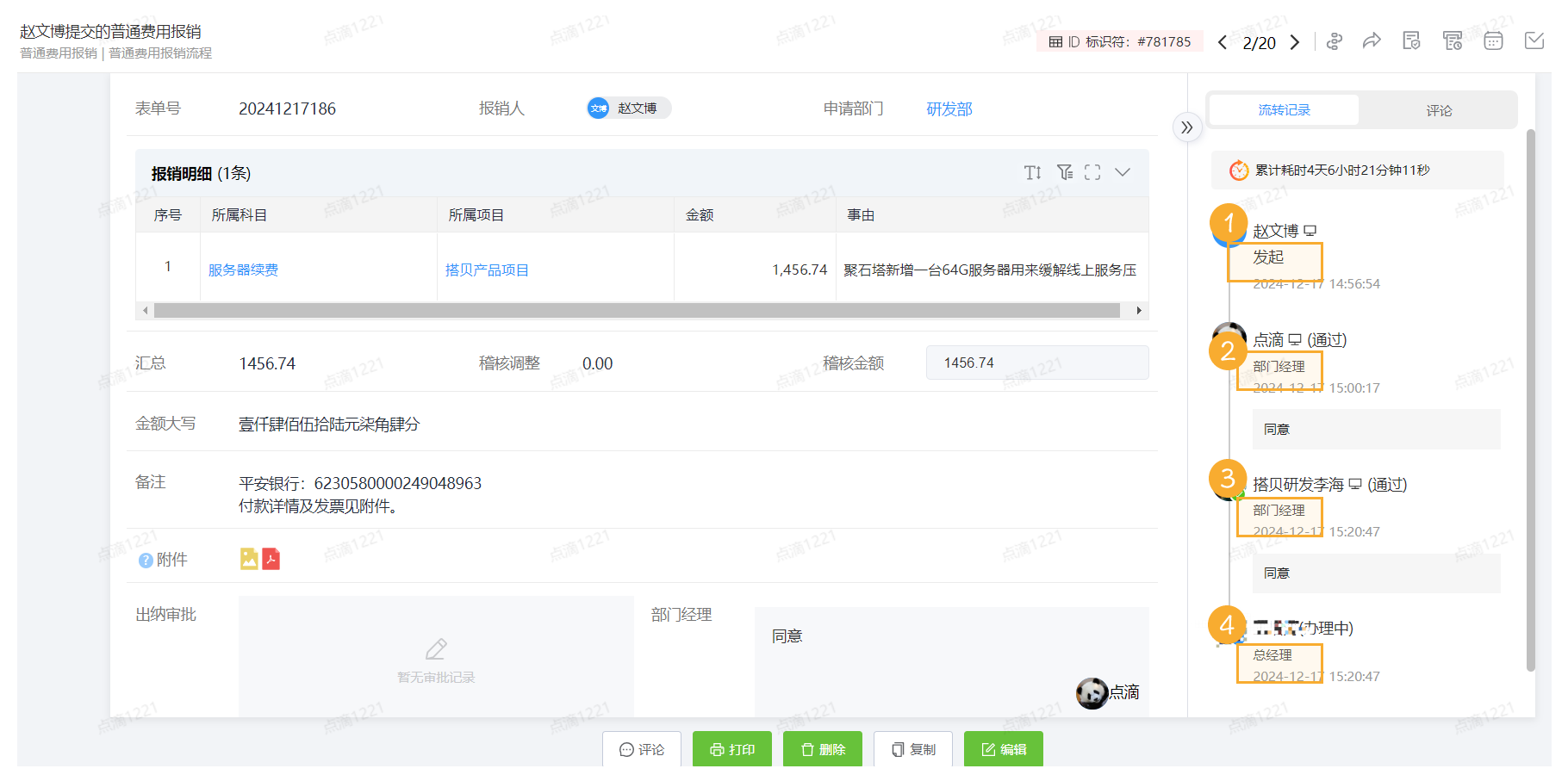
Task: Select the 流转记录 tab
Action: point(1283,109)
